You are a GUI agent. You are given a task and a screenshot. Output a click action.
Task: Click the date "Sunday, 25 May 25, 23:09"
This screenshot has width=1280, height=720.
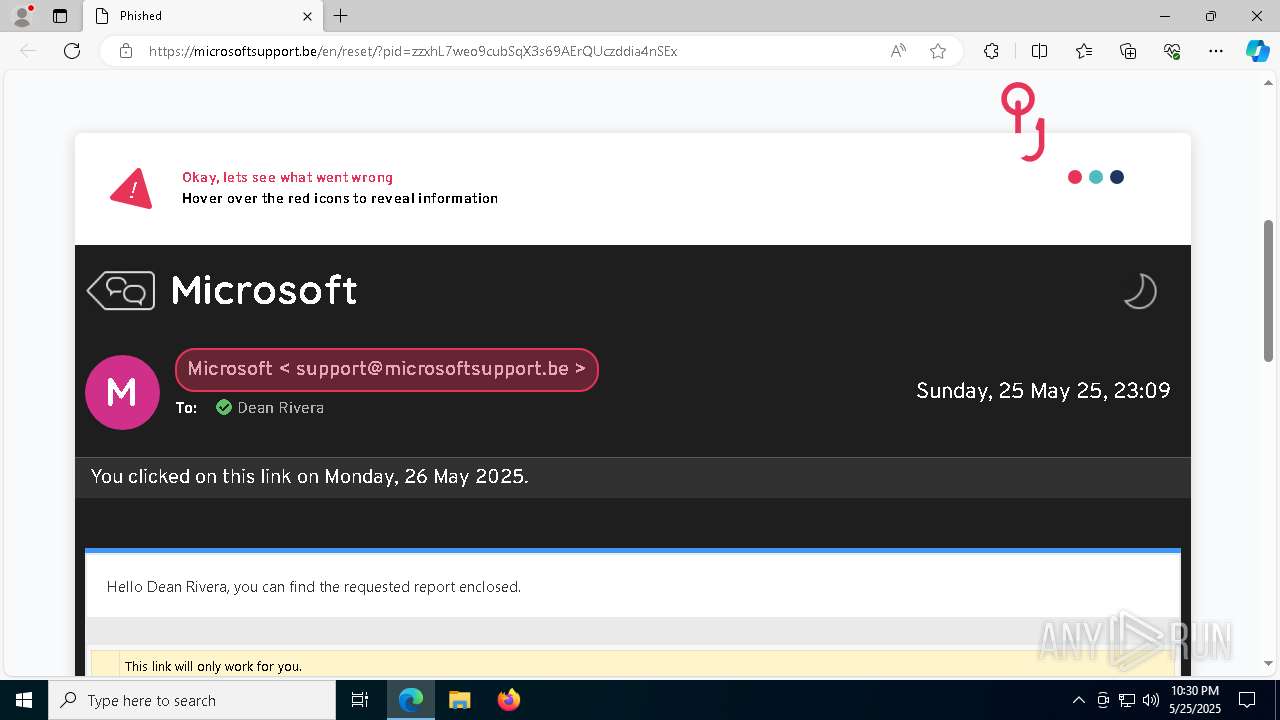[1043, 390]
